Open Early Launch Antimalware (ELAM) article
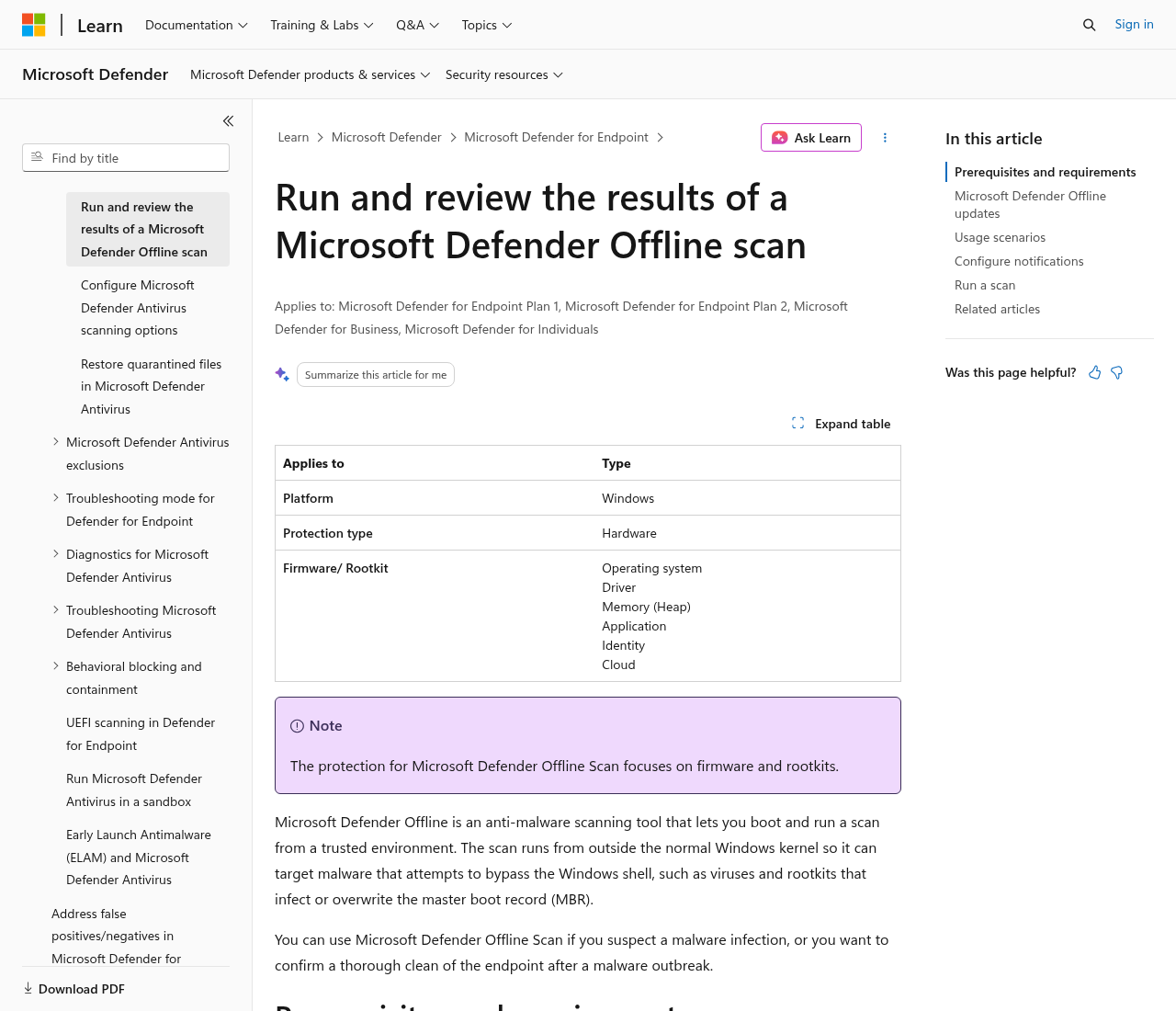 [x=139, y=858]
